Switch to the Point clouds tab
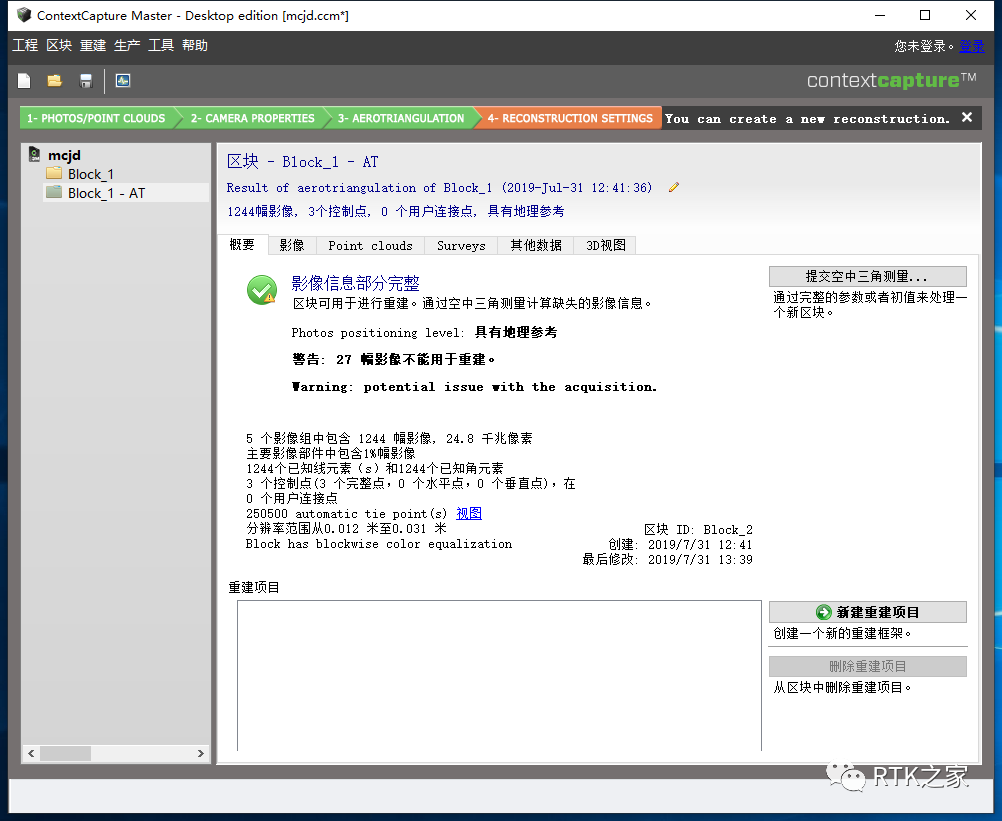Image resolution: width=1002 pixels, height=821 pixels. pyautogui.click(x=371, y=245)
